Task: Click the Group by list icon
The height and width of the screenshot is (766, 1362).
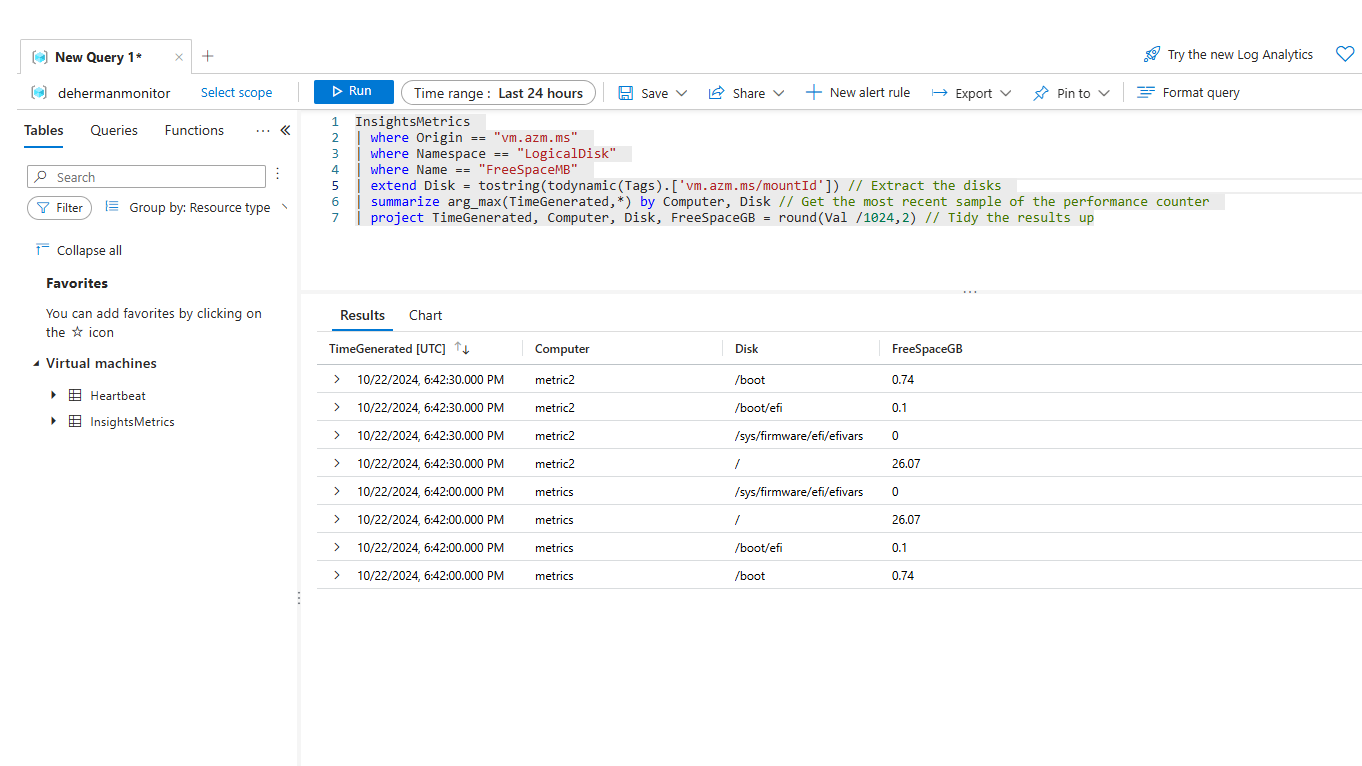Action: coord(112,207)
